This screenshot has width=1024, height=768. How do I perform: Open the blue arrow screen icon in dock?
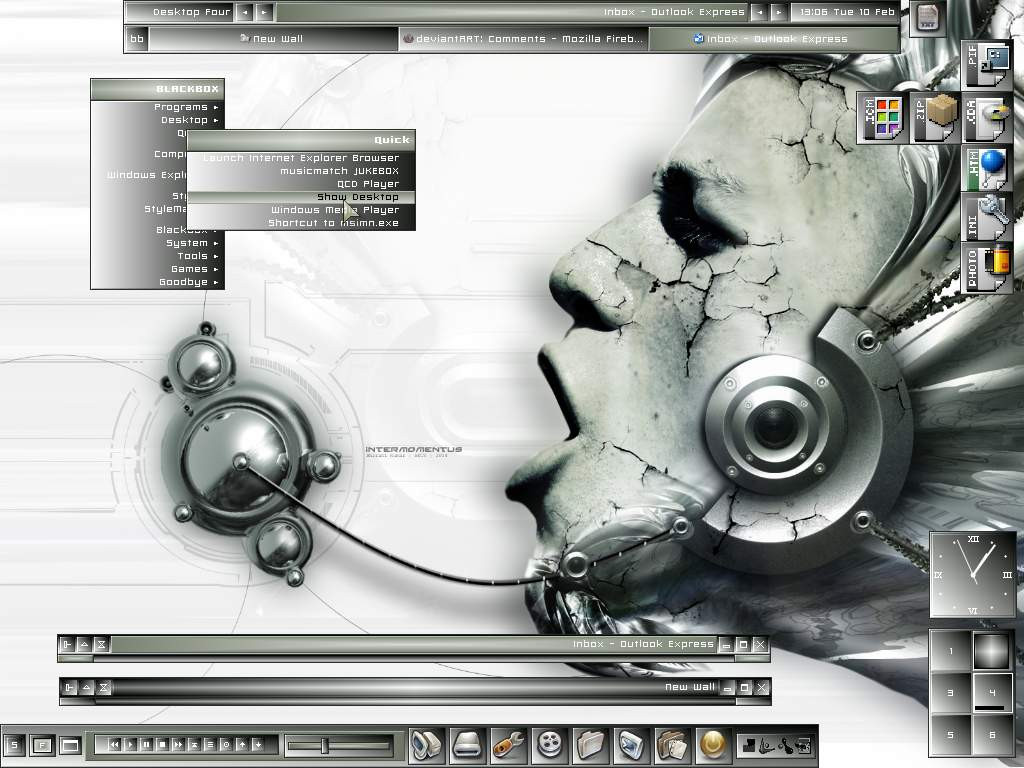[631, 744]
